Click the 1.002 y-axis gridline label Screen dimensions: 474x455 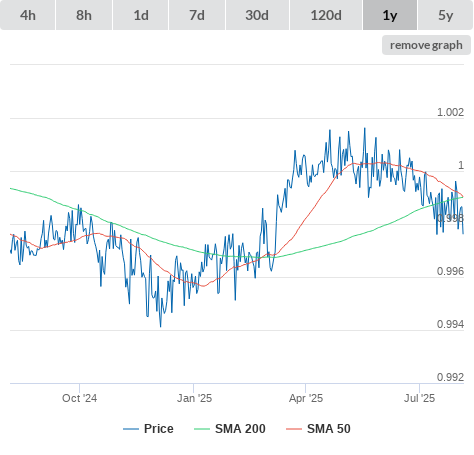click(450, 112)
